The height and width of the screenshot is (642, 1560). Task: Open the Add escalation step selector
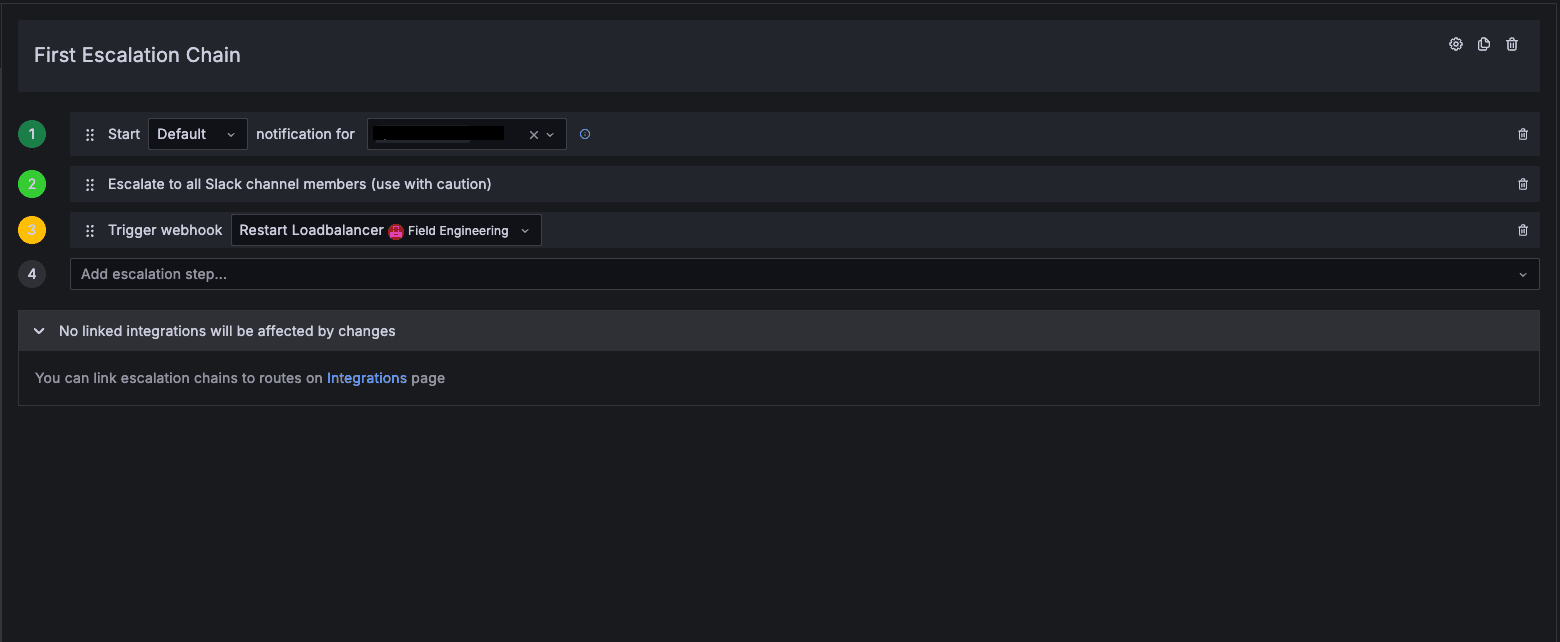tap(805, 274)
